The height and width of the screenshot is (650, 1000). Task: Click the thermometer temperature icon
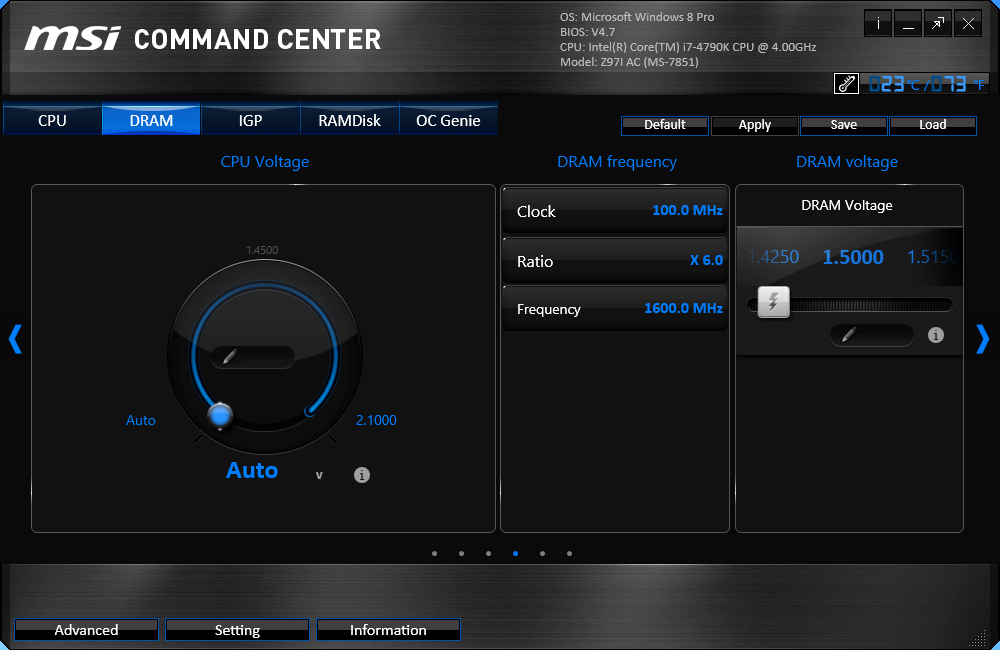click(x=846, y=84)
